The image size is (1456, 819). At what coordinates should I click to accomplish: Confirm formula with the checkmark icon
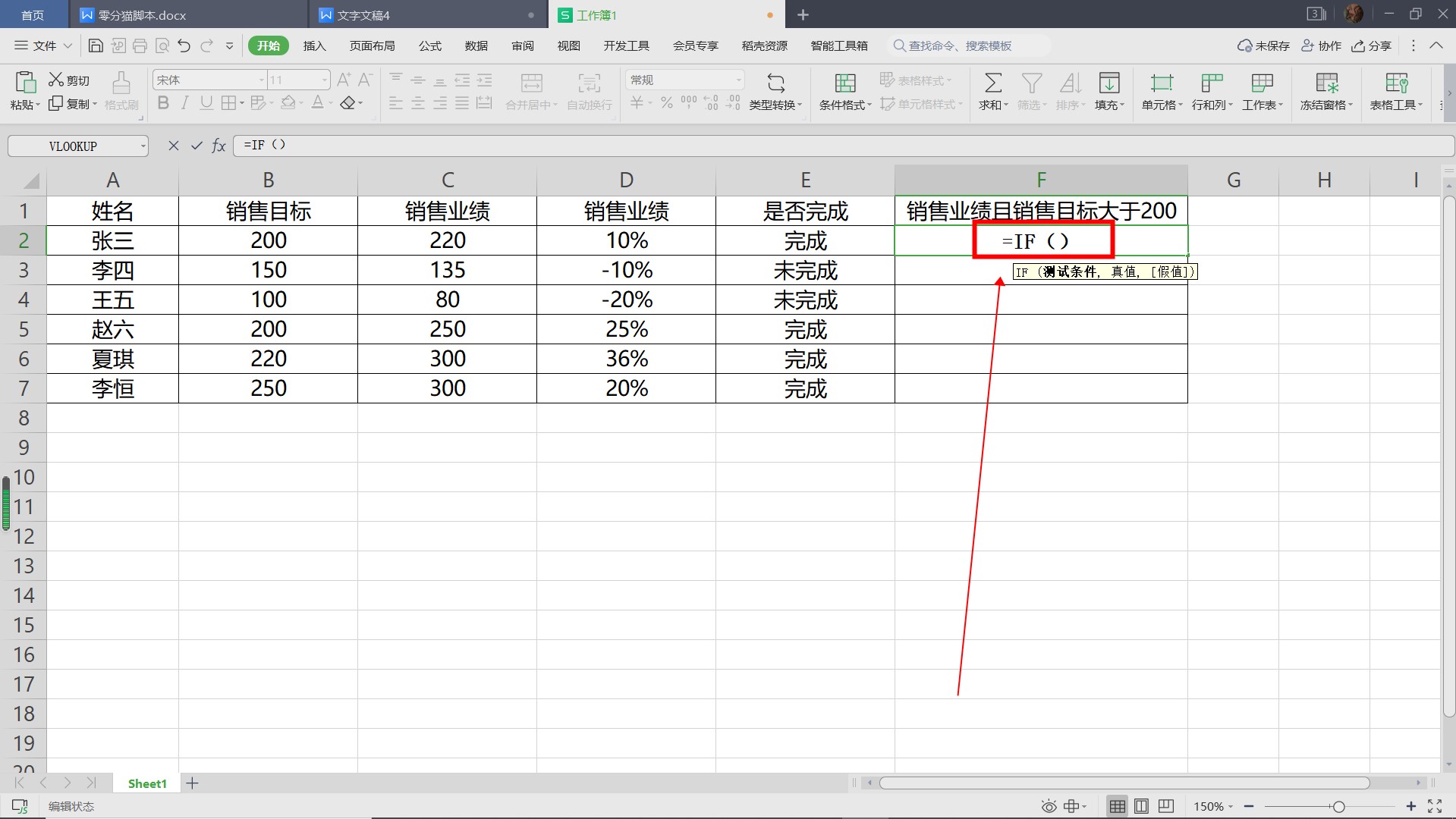197,146
